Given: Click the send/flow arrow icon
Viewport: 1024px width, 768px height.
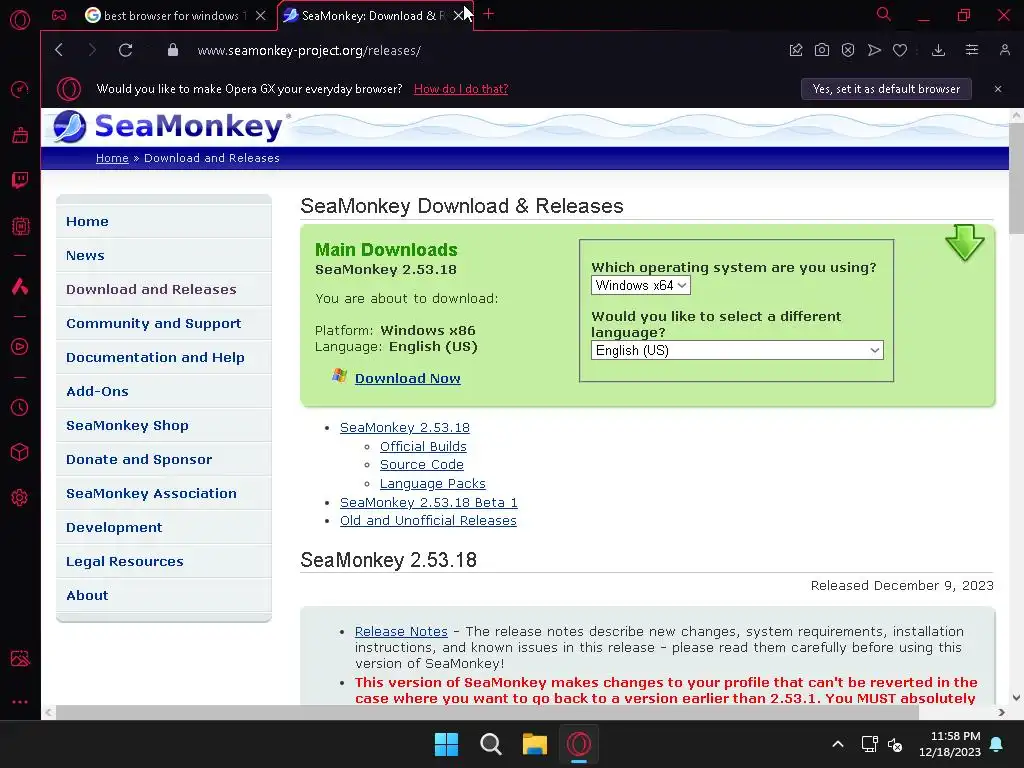Looking at the screenshot, I should [x=874, y=50].
